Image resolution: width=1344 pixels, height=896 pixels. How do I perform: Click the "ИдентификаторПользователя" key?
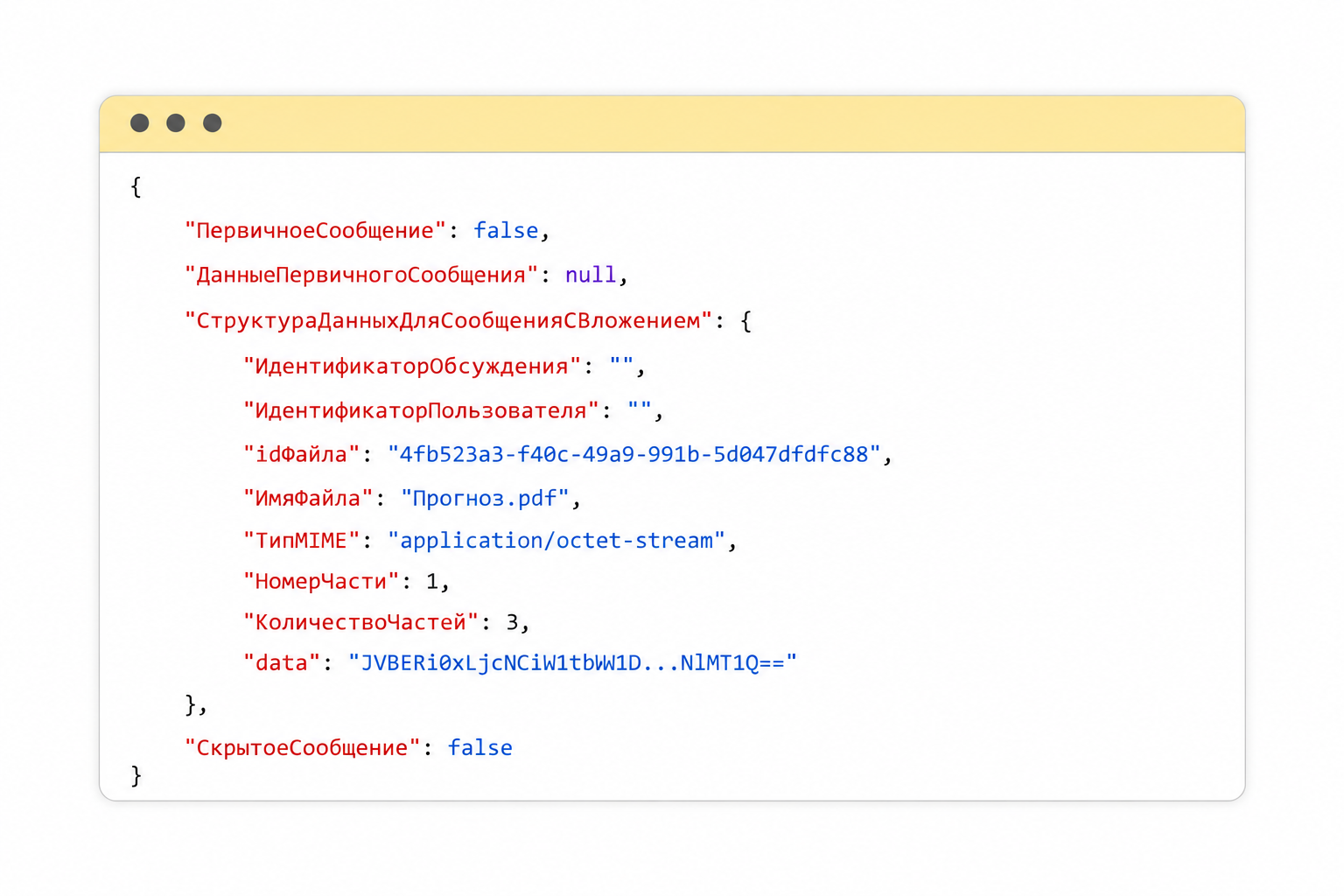[421, 410]
